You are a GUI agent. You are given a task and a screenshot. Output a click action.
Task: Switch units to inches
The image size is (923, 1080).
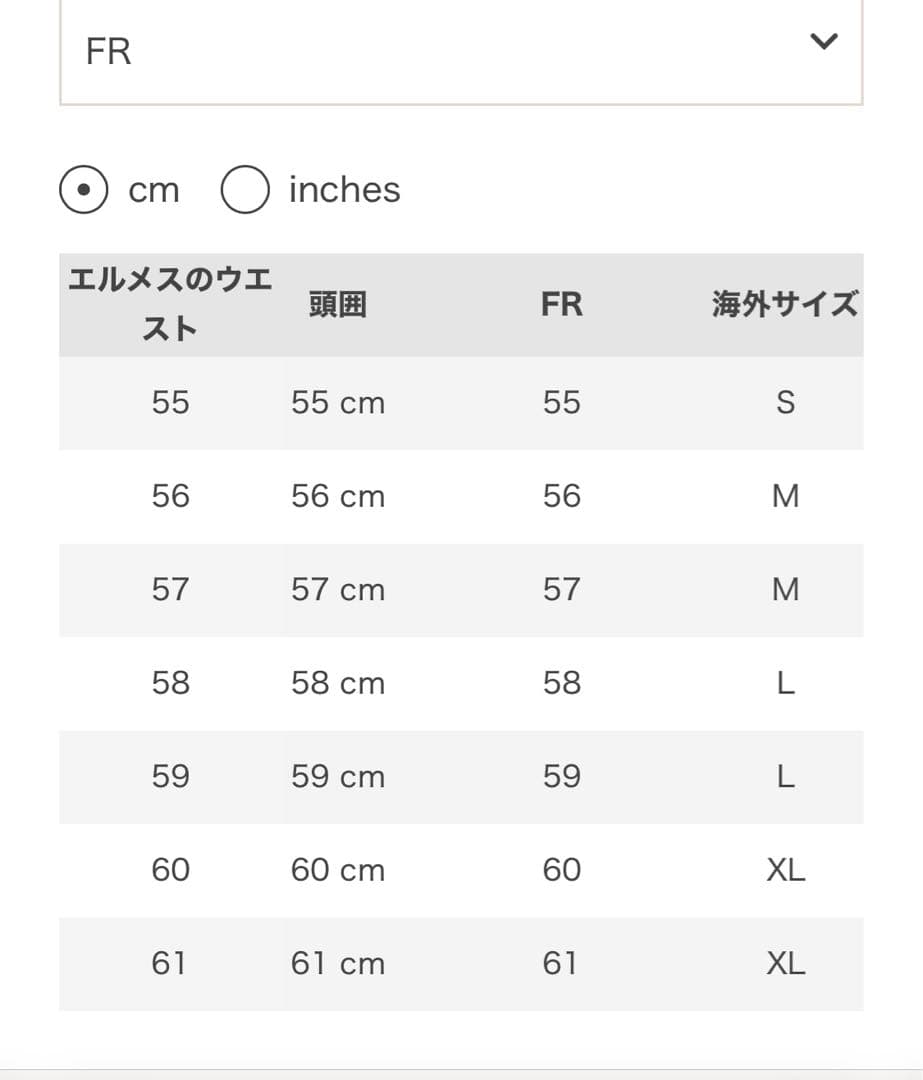(245, 190)
